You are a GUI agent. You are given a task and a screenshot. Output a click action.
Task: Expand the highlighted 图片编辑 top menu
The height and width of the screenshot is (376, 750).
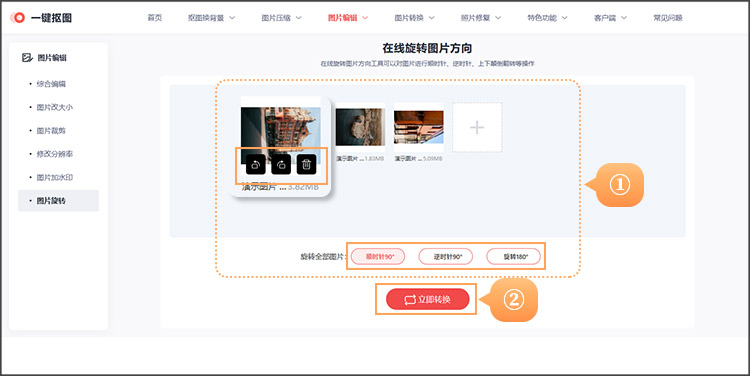coord(348,18)
